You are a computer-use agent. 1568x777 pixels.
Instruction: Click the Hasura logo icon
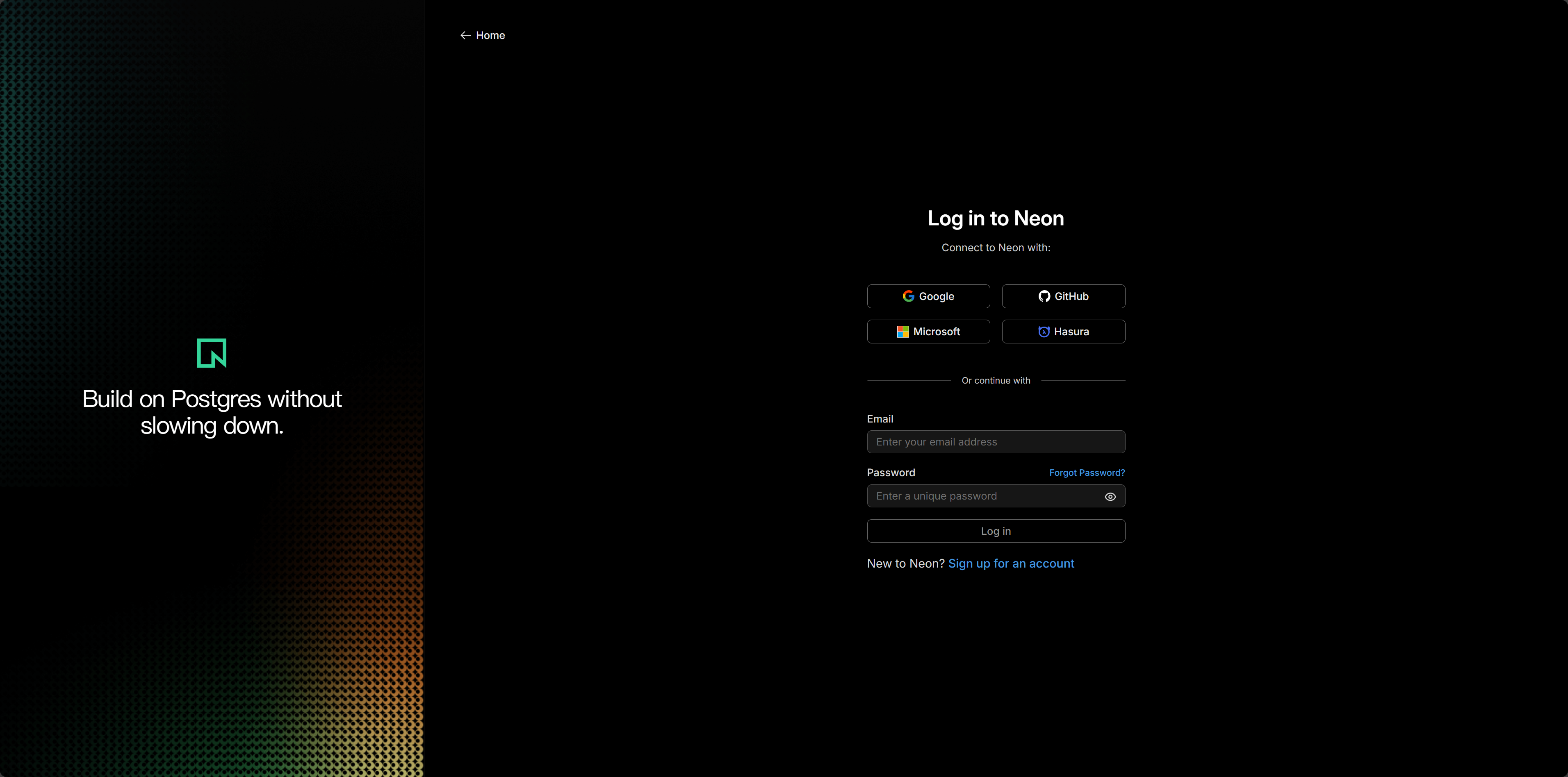pos(1043,332)
